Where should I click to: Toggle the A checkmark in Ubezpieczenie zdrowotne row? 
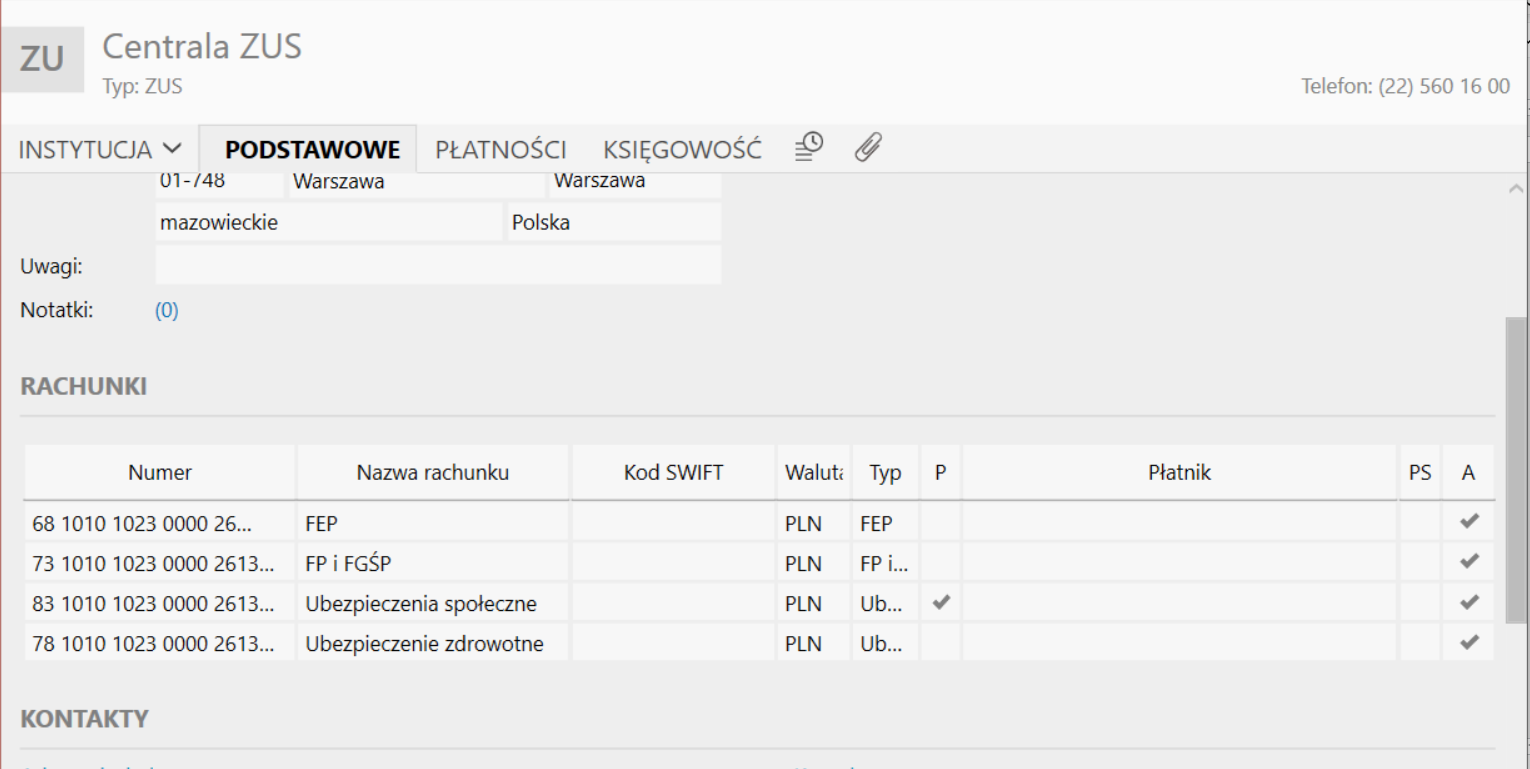coord(1469,642)
